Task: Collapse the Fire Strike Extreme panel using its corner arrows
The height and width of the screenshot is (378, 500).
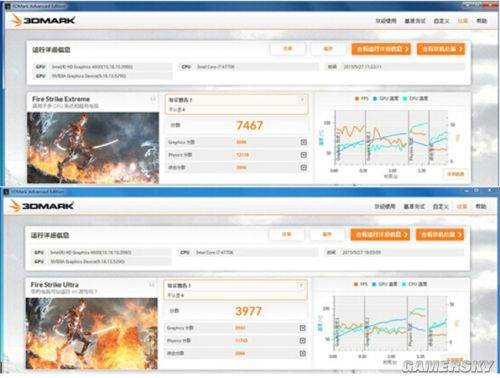Action: point(153,99)
